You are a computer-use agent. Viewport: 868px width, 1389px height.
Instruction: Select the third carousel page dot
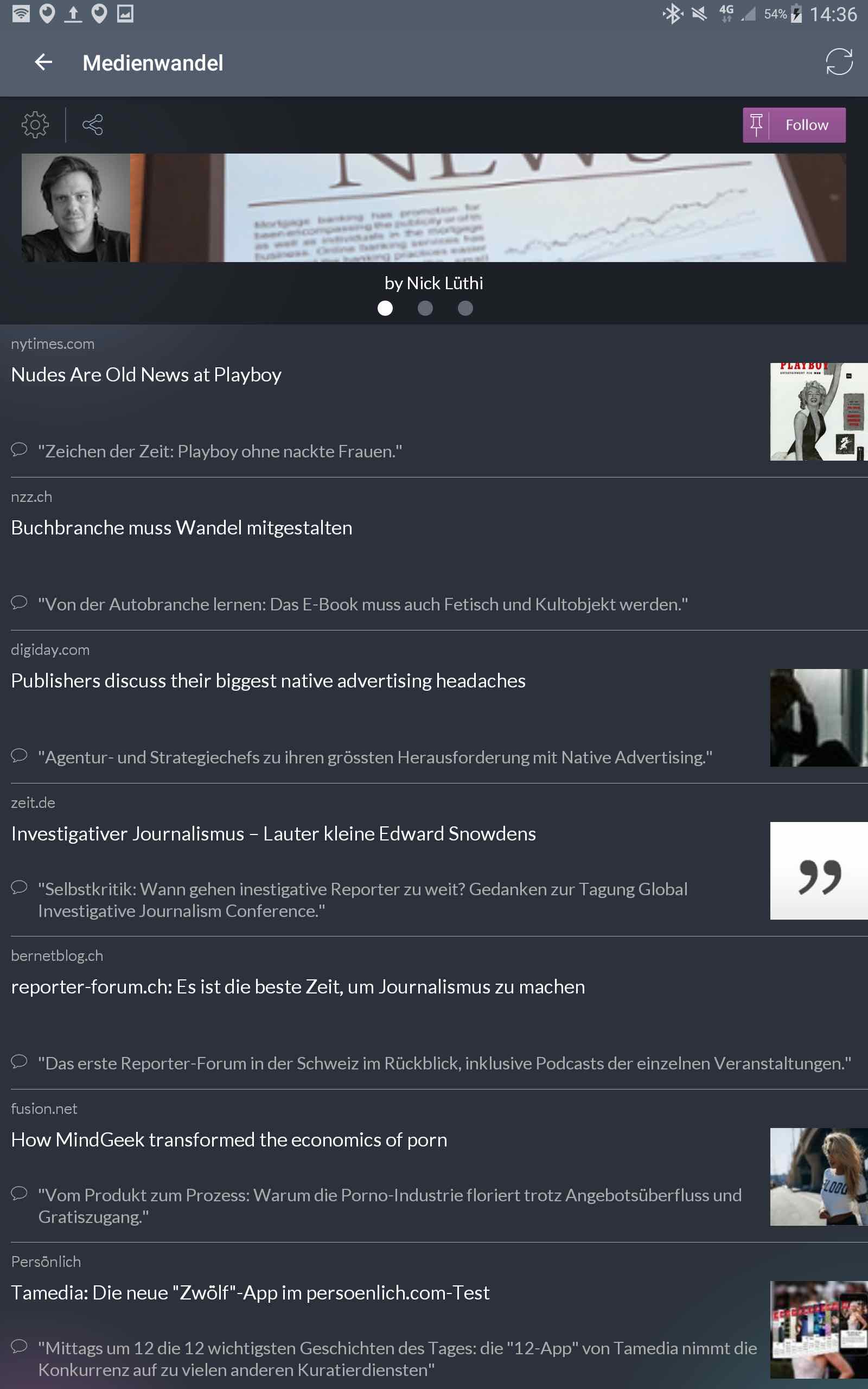point(465,308)
